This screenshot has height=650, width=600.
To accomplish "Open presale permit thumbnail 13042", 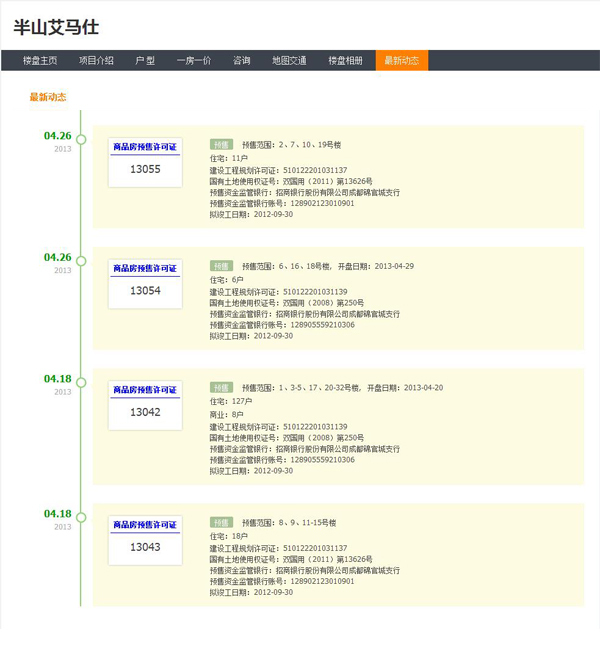I will [145, 404].
